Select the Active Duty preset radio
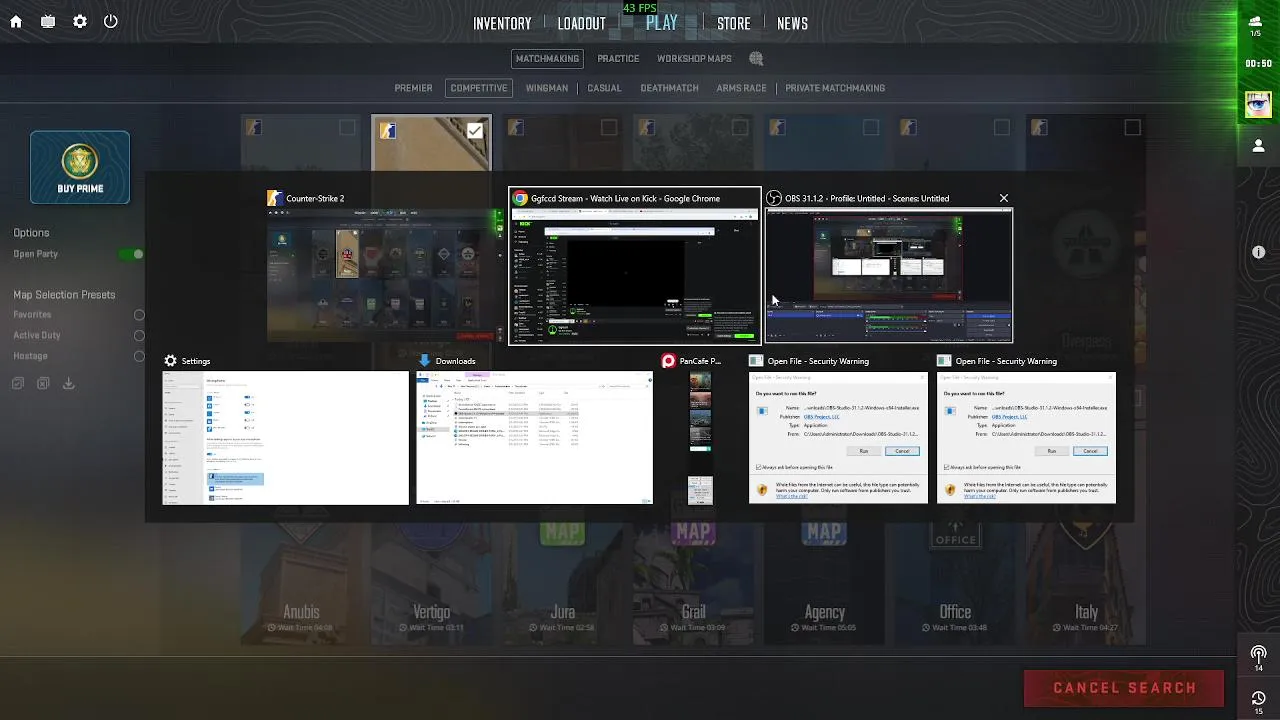 point(139,336)
